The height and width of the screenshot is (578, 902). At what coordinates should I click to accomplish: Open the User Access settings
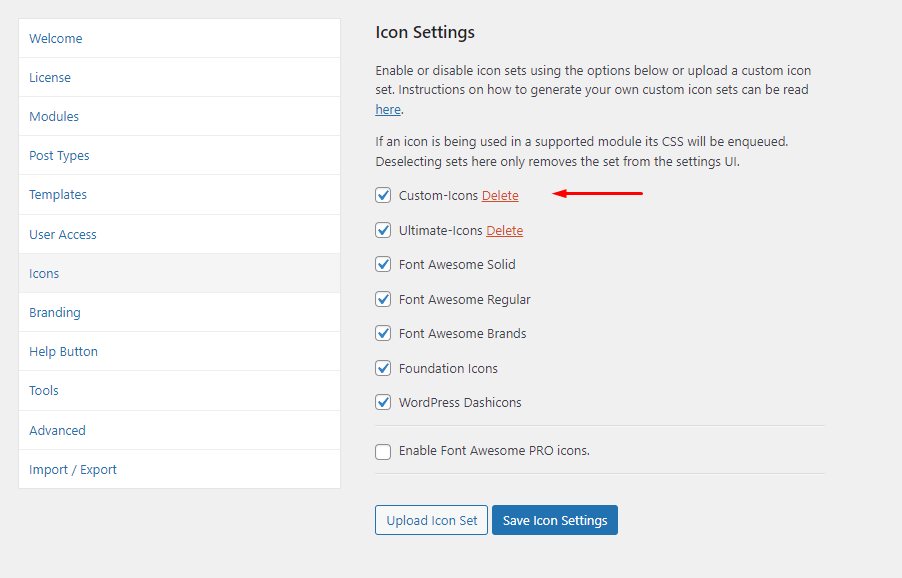(62, 234)
